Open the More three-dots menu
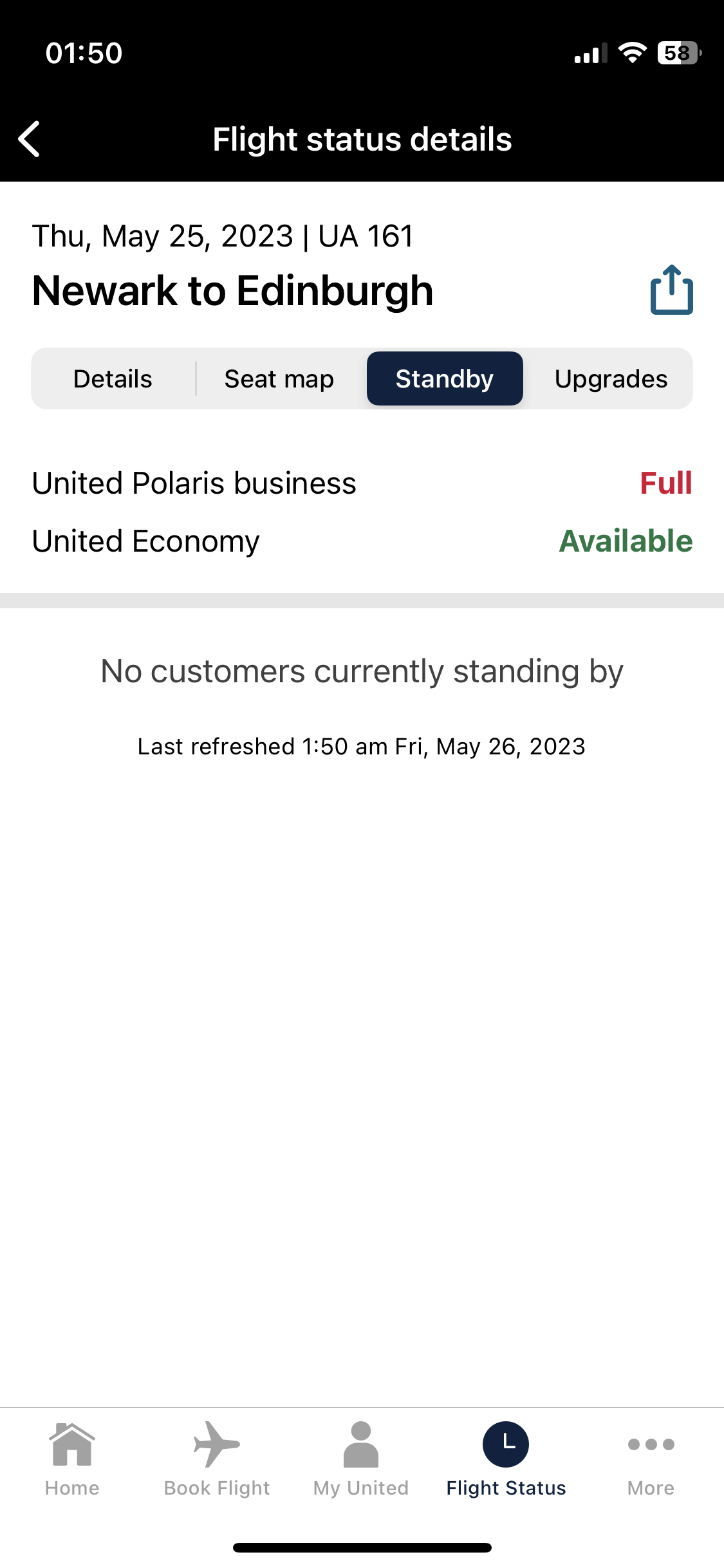 (651, 1444)
